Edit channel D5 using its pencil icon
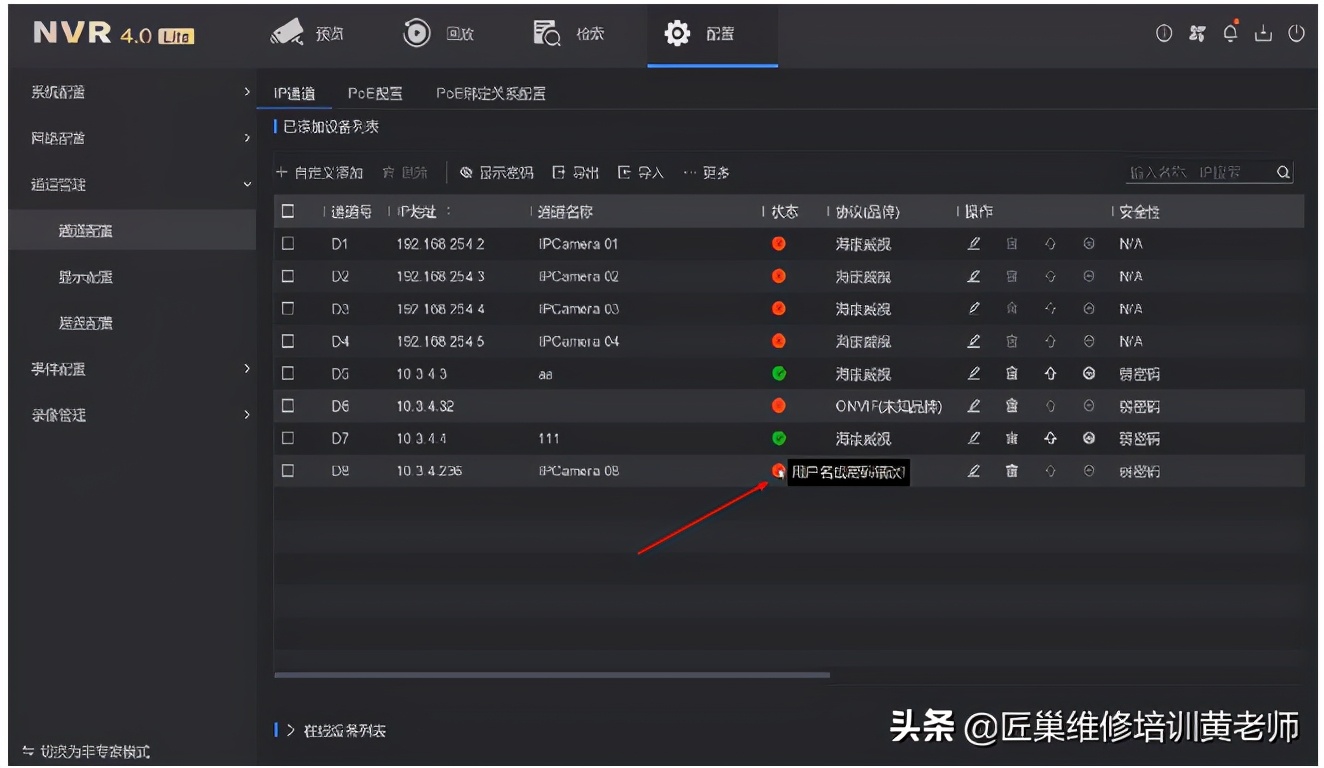 coord(973,373)
